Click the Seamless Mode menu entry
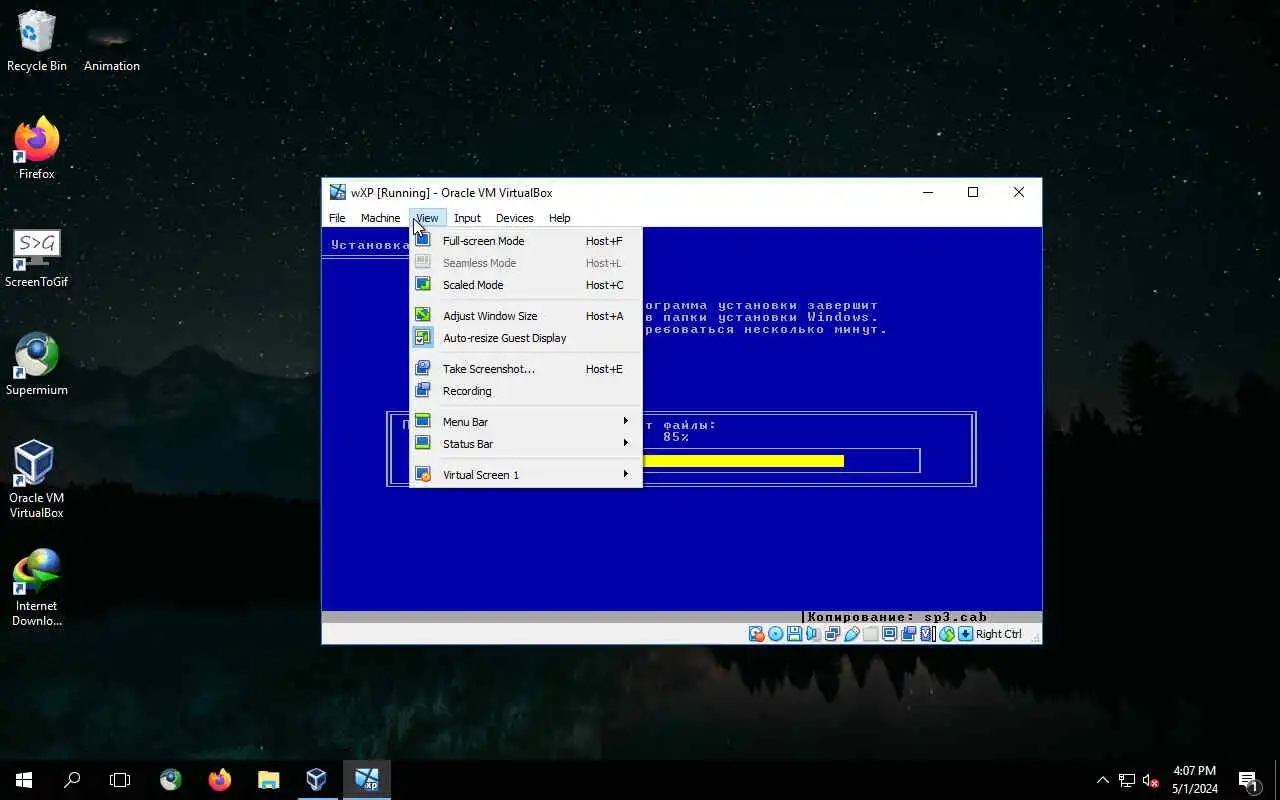The height and width of the screenshot is (800, 1280). [525, 263]
